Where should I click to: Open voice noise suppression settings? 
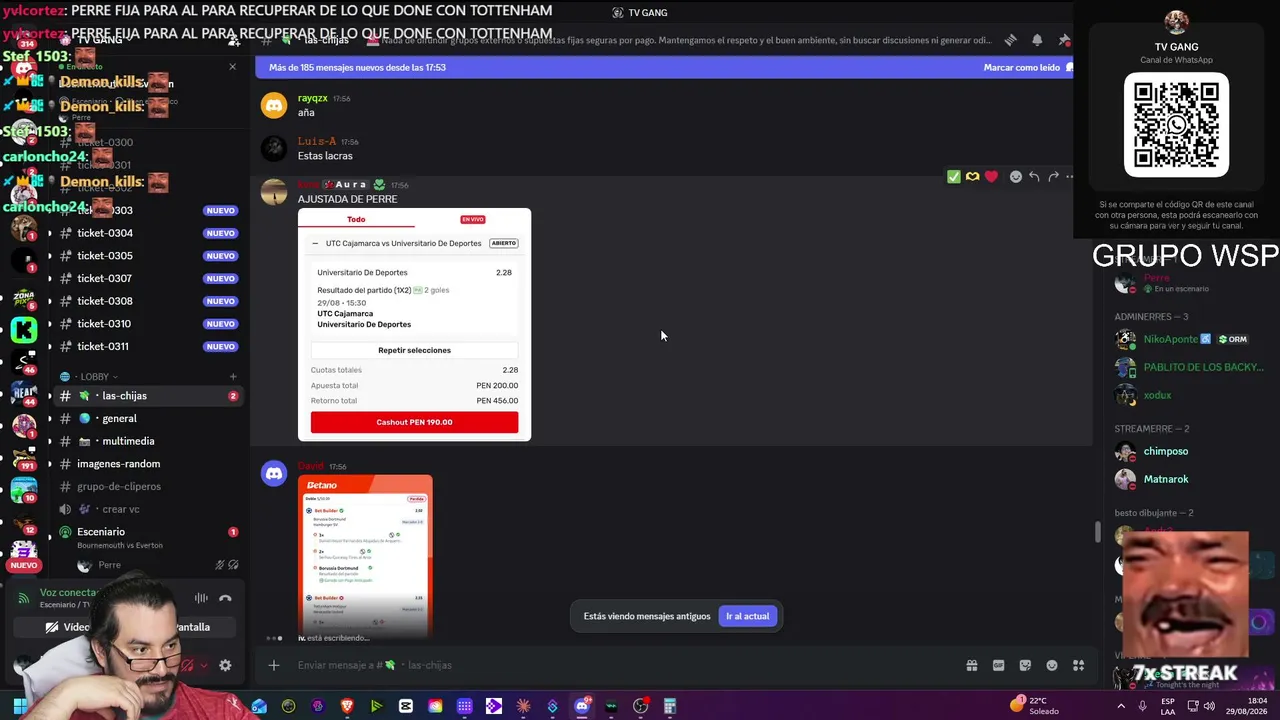tap(201, 598)
